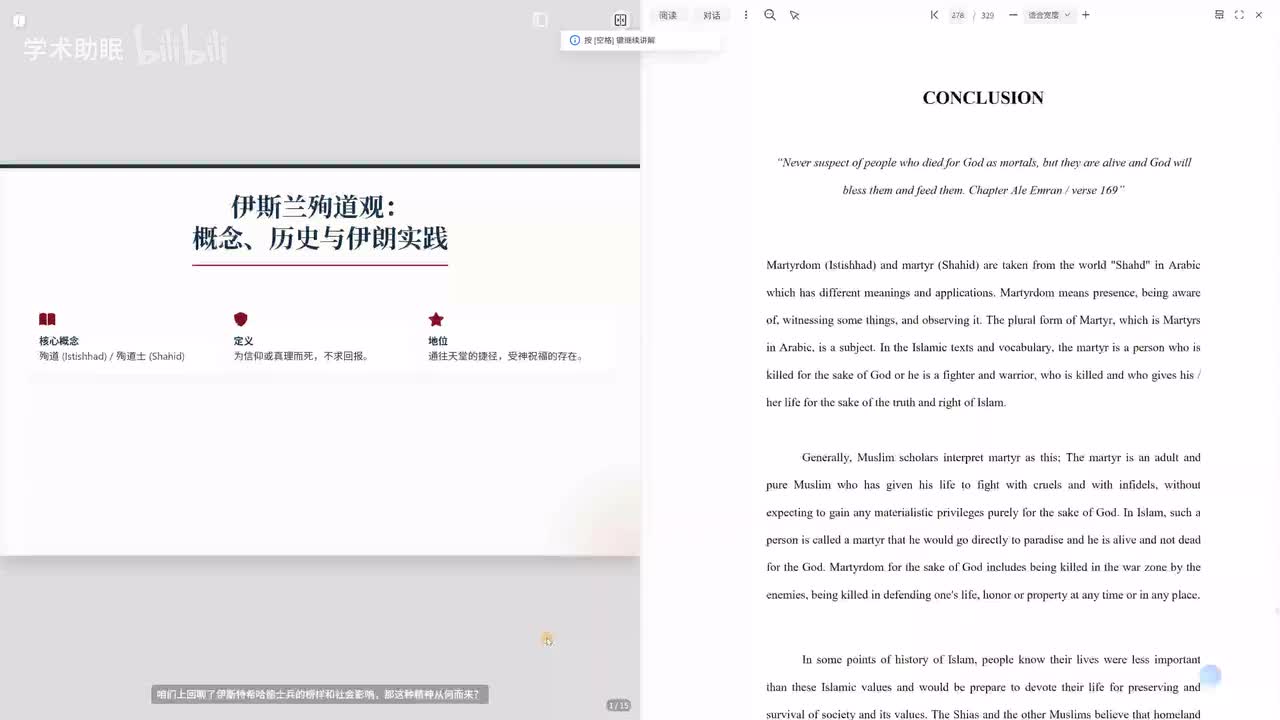
Task: Click the total page count 329
Action: pos(987,15)
